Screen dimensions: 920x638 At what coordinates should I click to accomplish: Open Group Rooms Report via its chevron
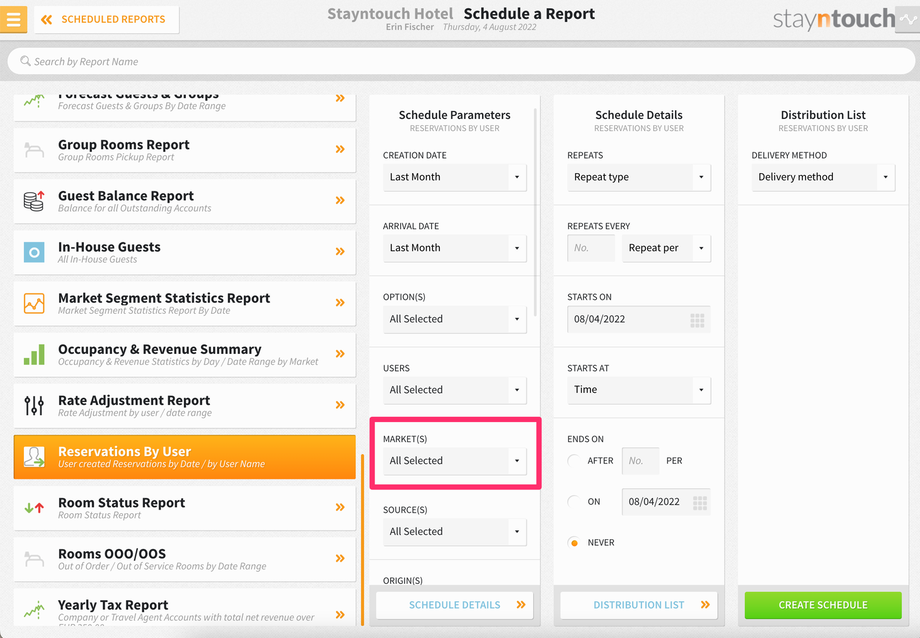(340, 149)
